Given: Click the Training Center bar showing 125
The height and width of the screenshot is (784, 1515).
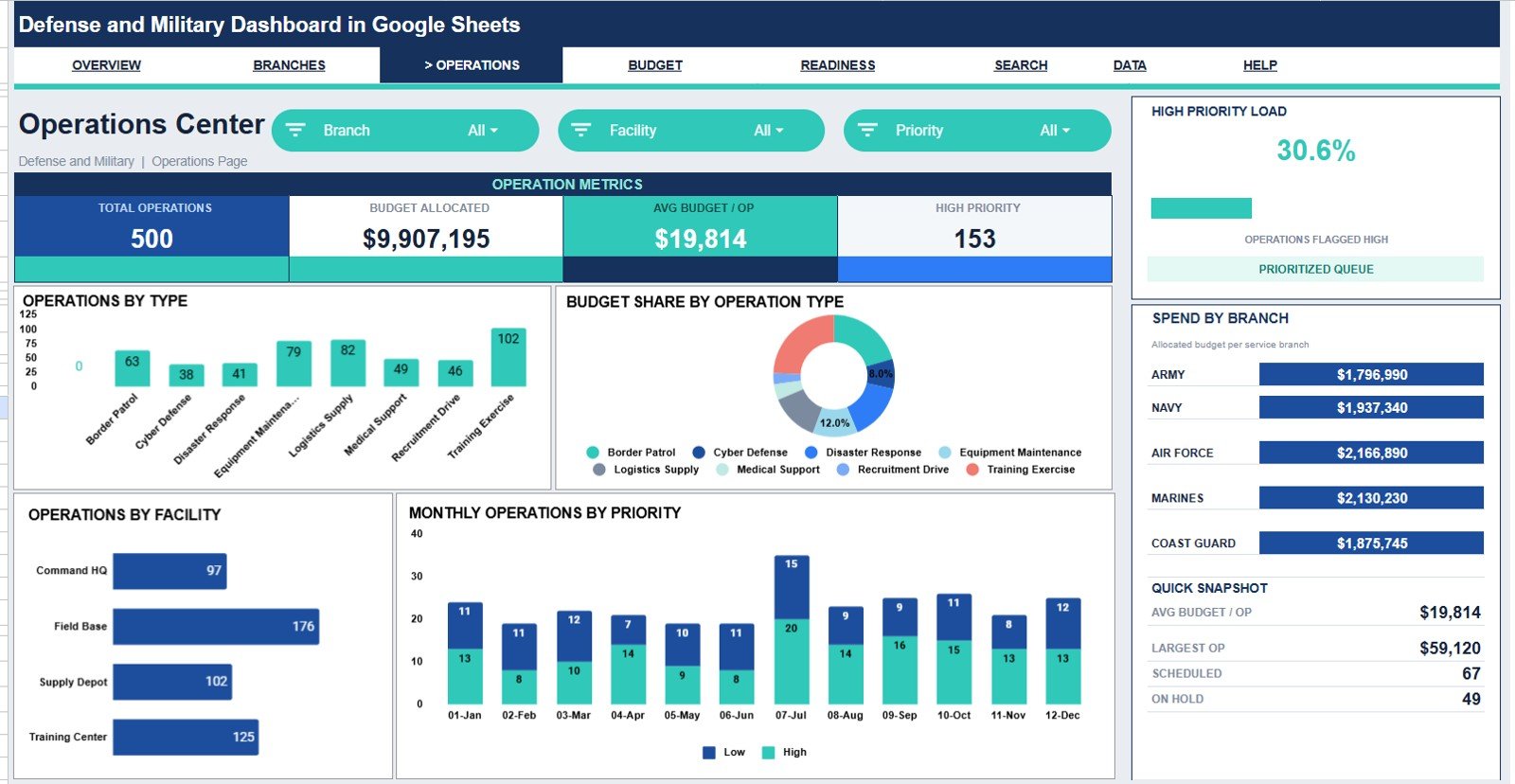Looking at the screenshot, I should 186,738.
